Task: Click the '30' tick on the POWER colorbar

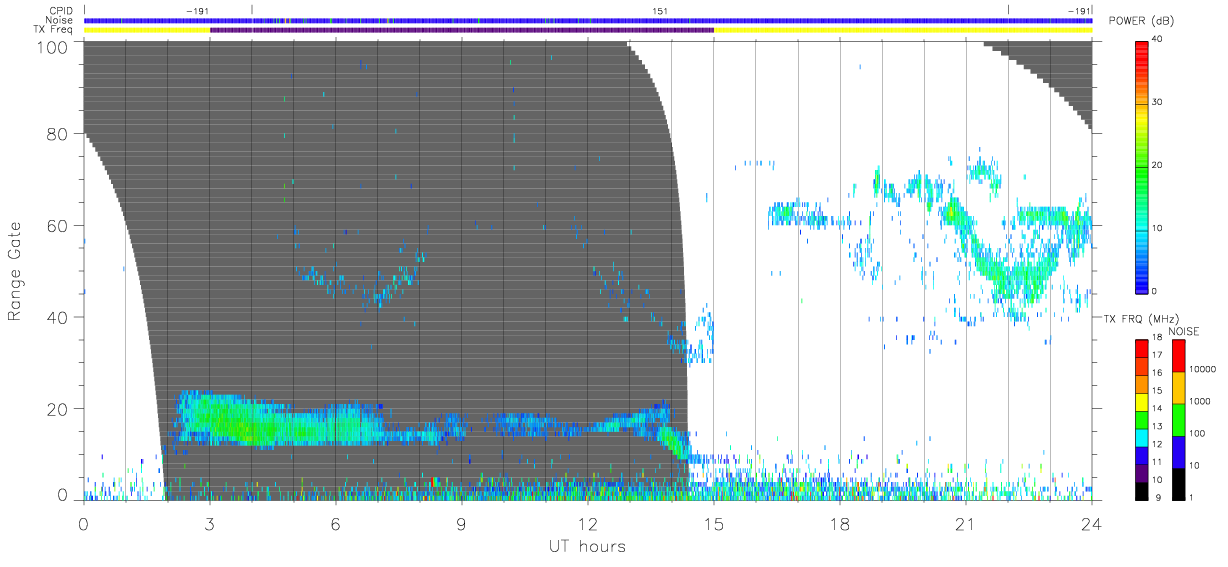Action: pos(1158,102)
